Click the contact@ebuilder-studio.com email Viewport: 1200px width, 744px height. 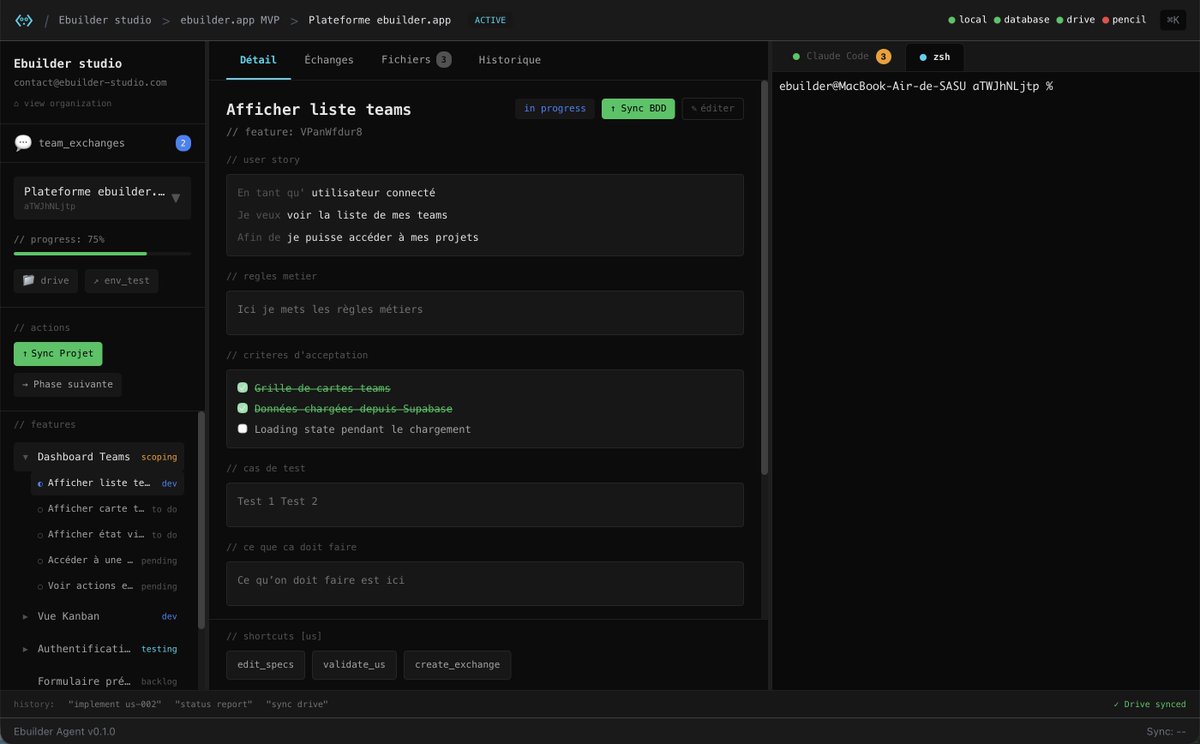[90, 83]
